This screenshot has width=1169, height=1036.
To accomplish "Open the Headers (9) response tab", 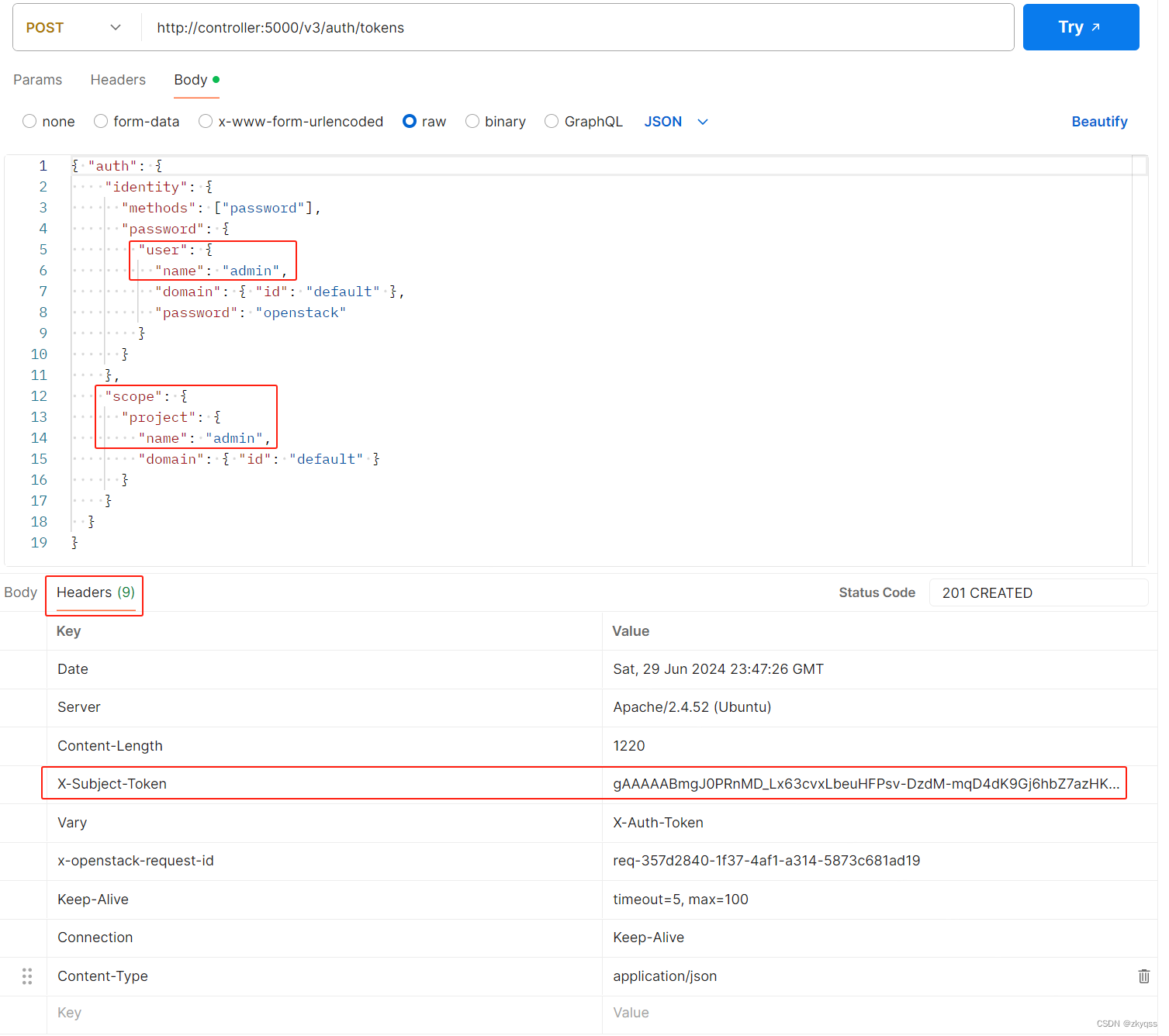I will [94, 592].
